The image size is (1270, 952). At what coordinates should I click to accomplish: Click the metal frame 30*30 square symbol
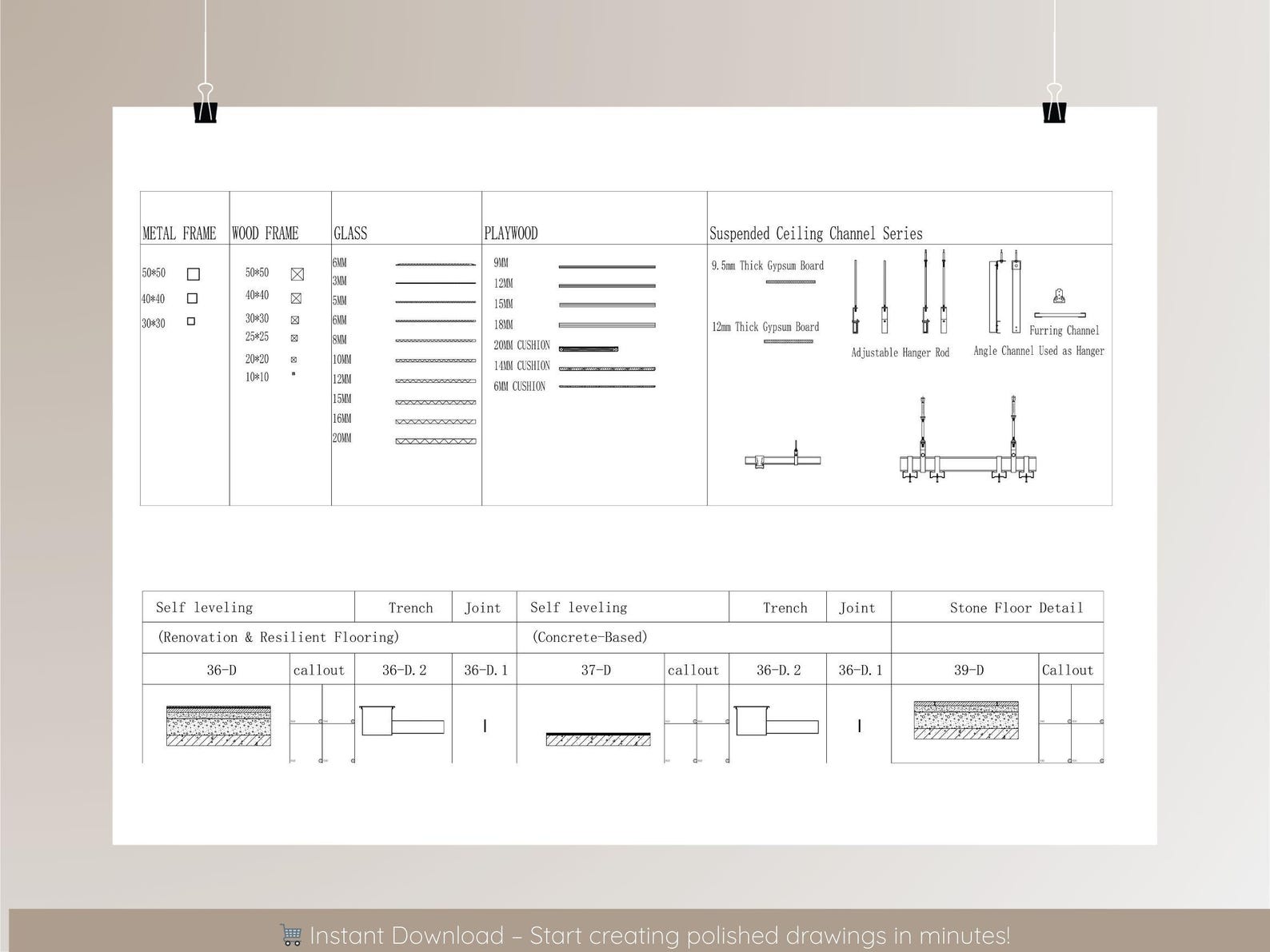click(190, 321)
